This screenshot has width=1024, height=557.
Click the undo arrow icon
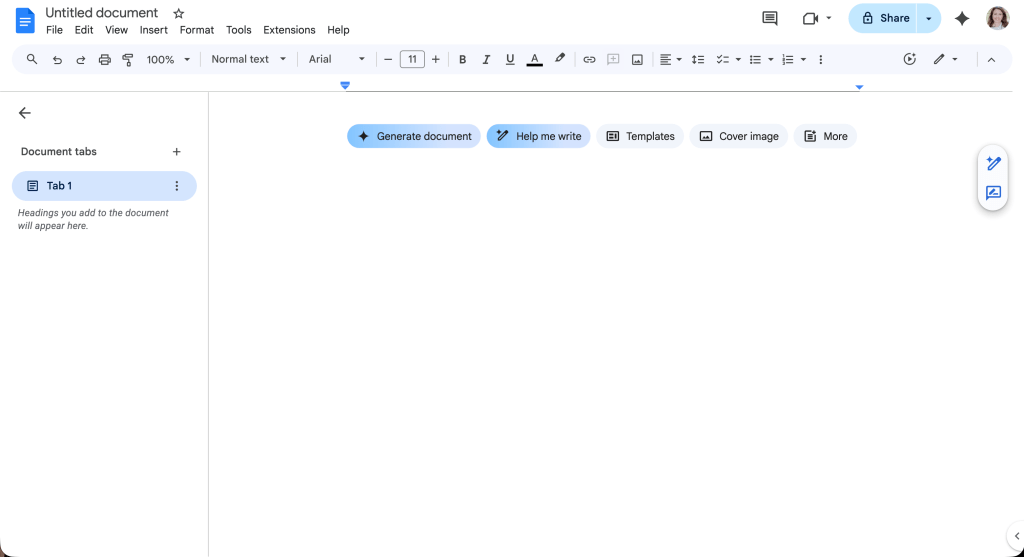coord(57,60)
